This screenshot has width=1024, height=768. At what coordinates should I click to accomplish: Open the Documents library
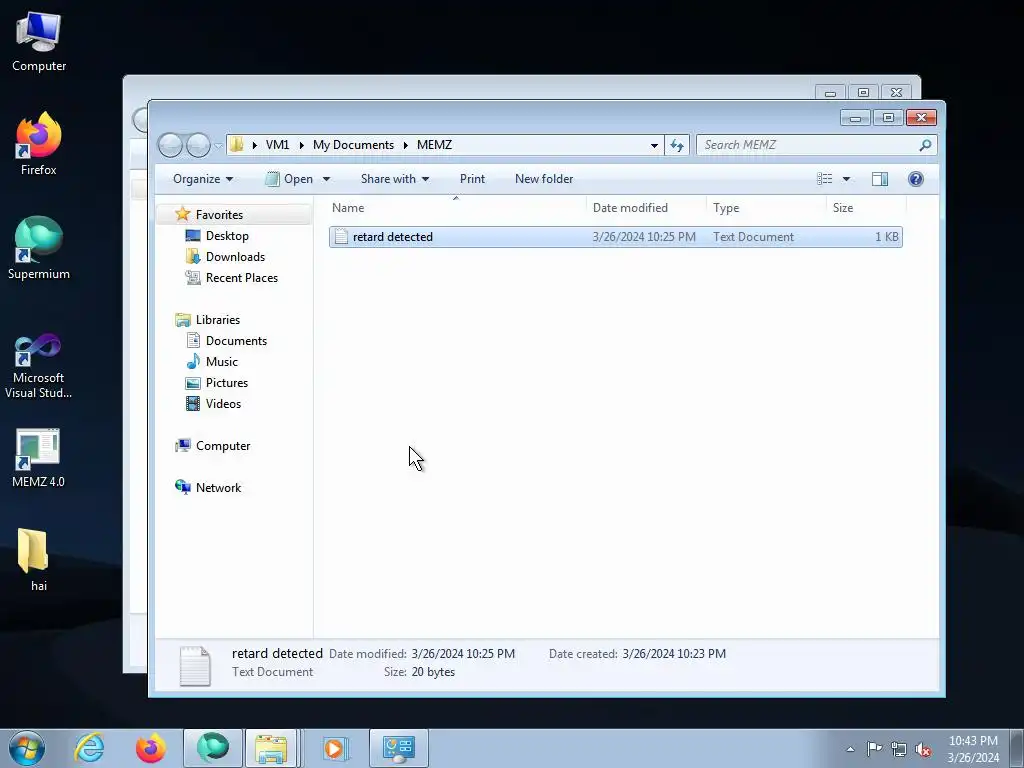point(236,341)
